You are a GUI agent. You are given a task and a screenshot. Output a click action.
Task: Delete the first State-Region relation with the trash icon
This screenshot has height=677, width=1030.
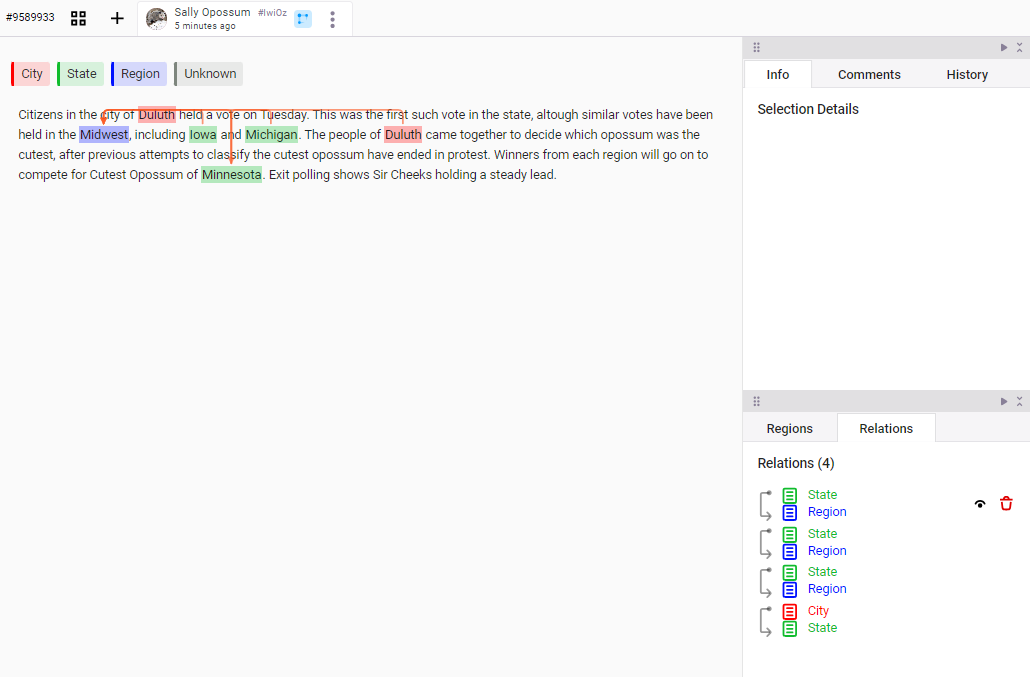1006,503
